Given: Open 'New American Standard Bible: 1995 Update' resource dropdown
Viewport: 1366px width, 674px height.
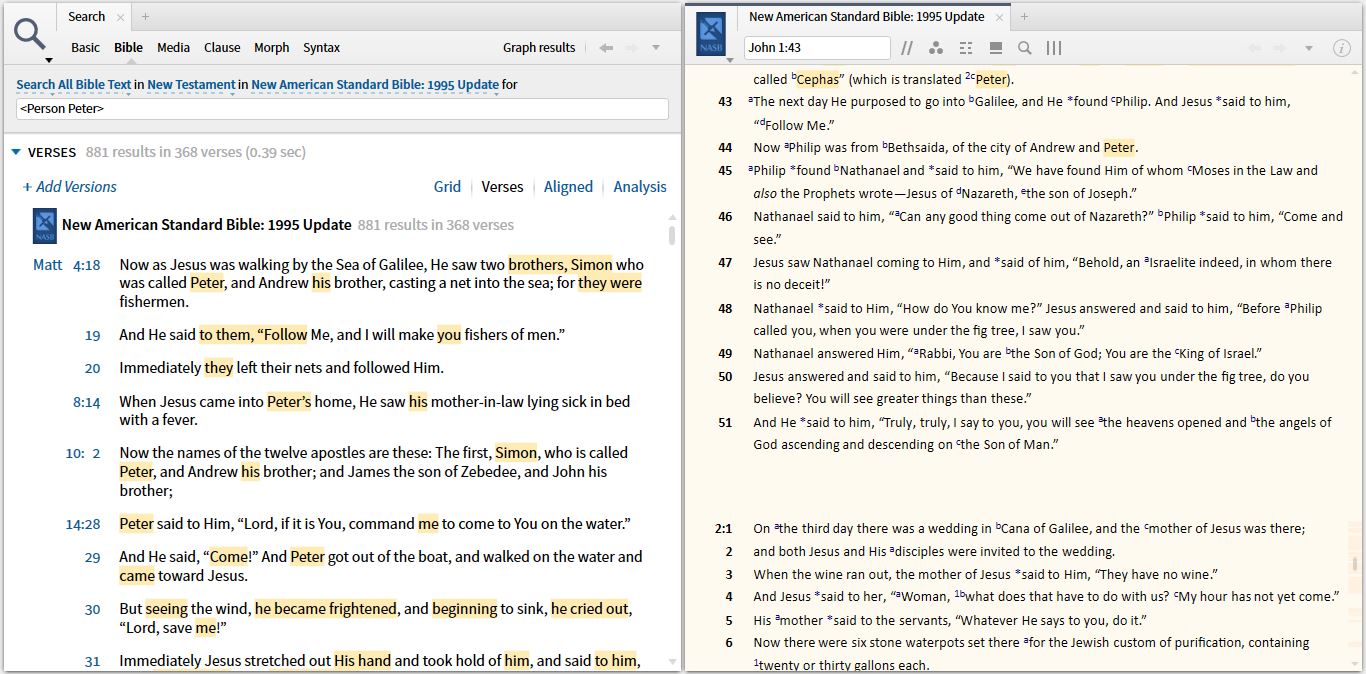Looking at the screenshot, I should 375,85.
